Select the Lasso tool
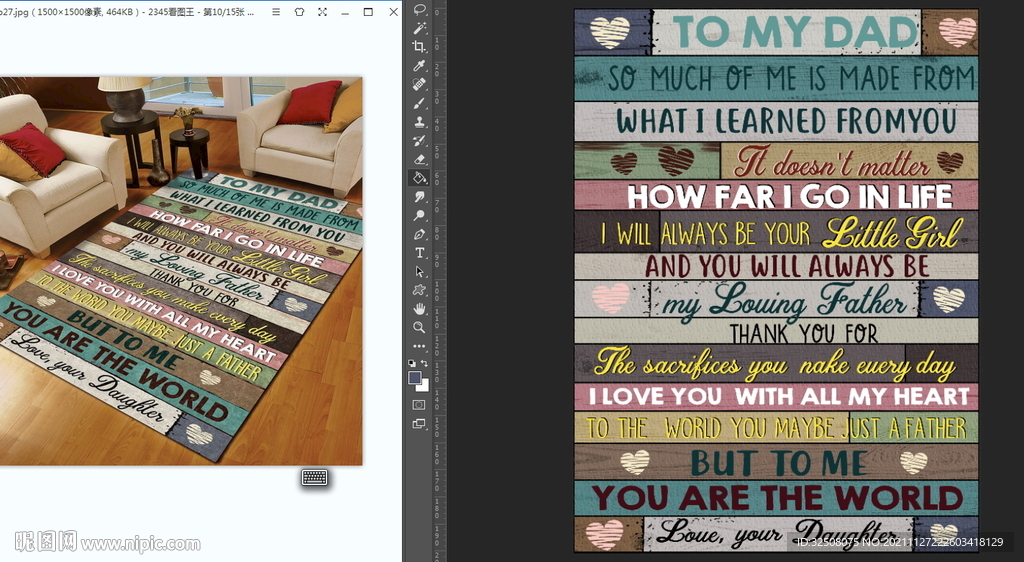1024x562 pixels. click(419, 10)
